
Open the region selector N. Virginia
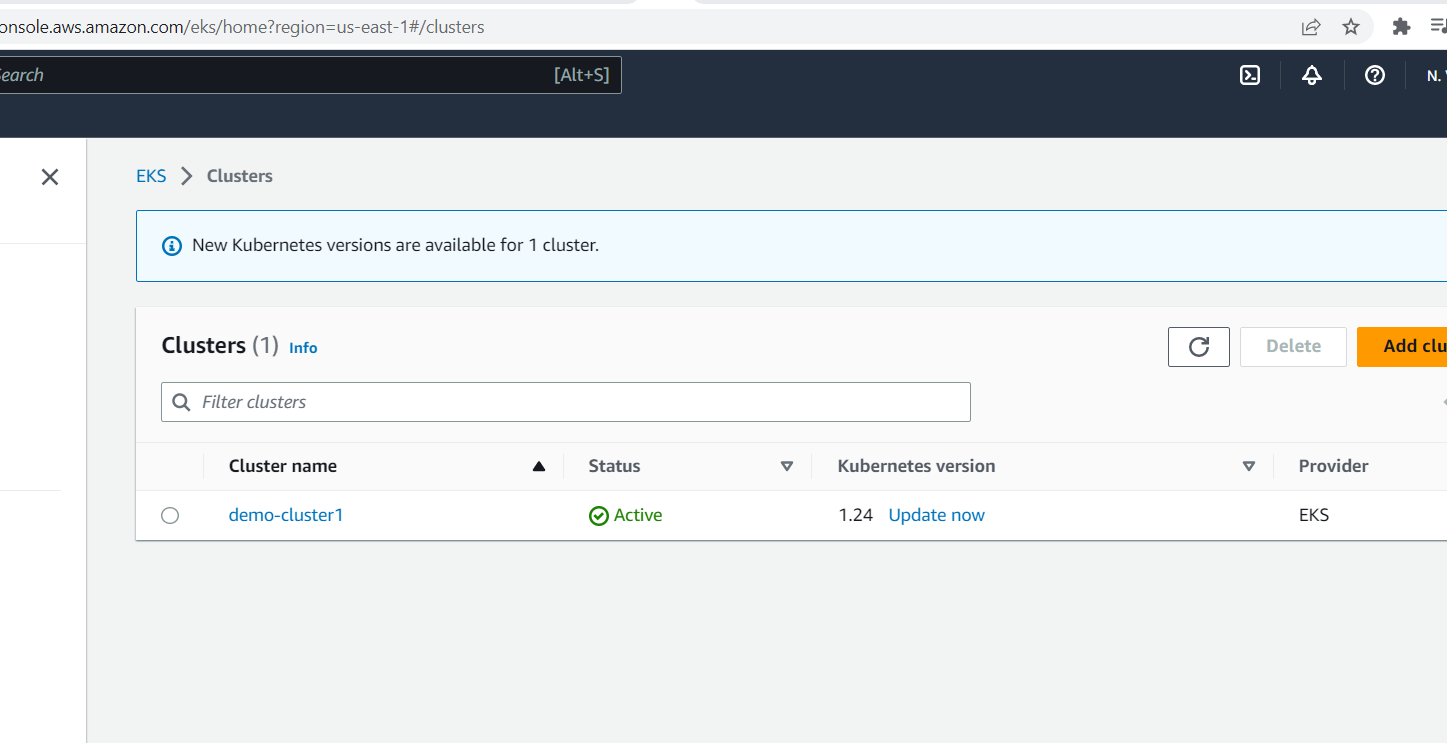(1436, 75)
